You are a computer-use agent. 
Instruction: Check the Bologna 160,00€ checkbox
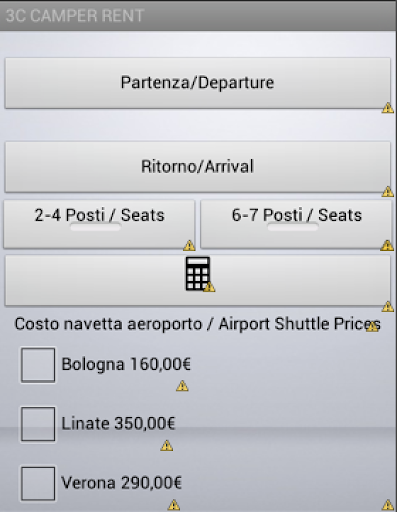click(x=38, y=365)
